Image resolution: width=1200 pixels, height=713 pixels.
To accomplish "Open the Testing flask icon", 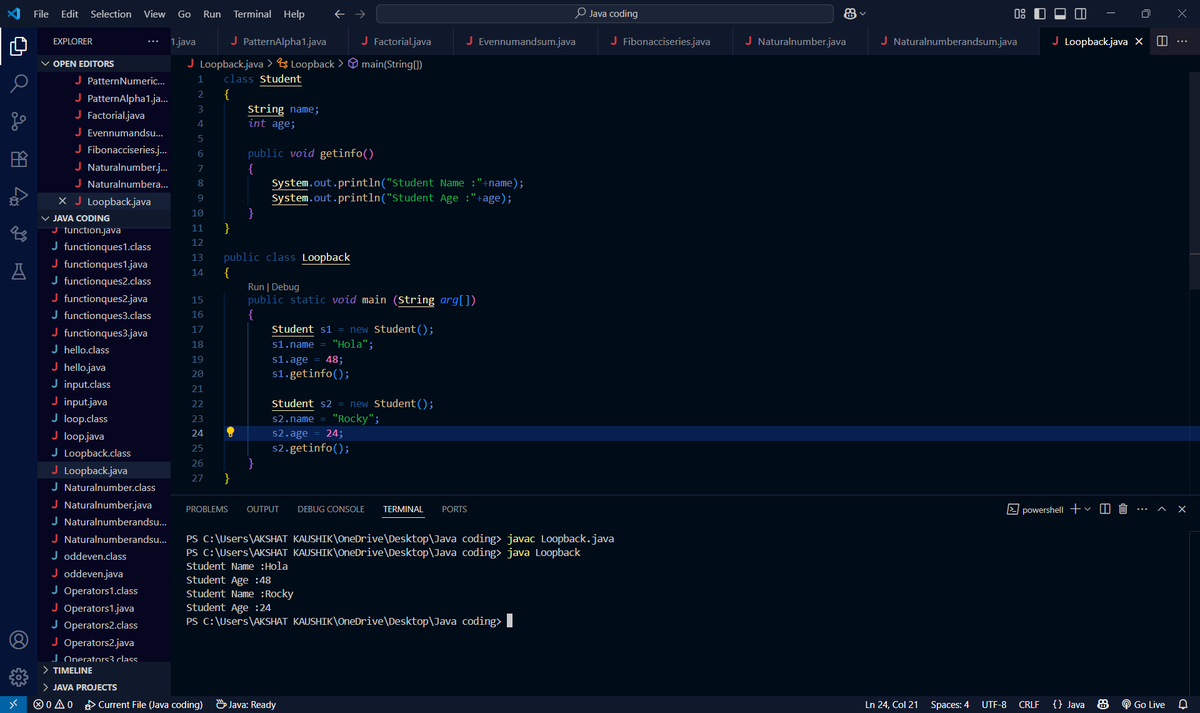I will (x=18, y=271).
